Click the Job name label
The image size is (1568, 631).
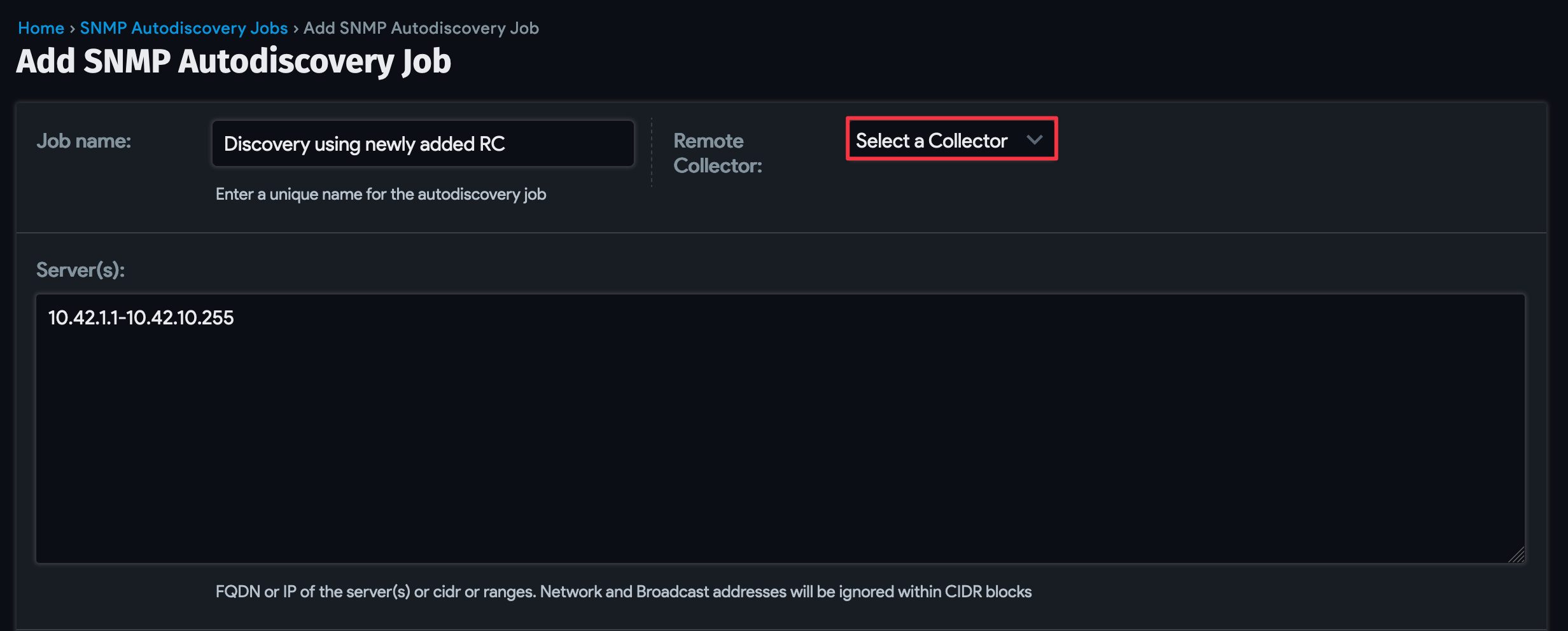(85, 141)
